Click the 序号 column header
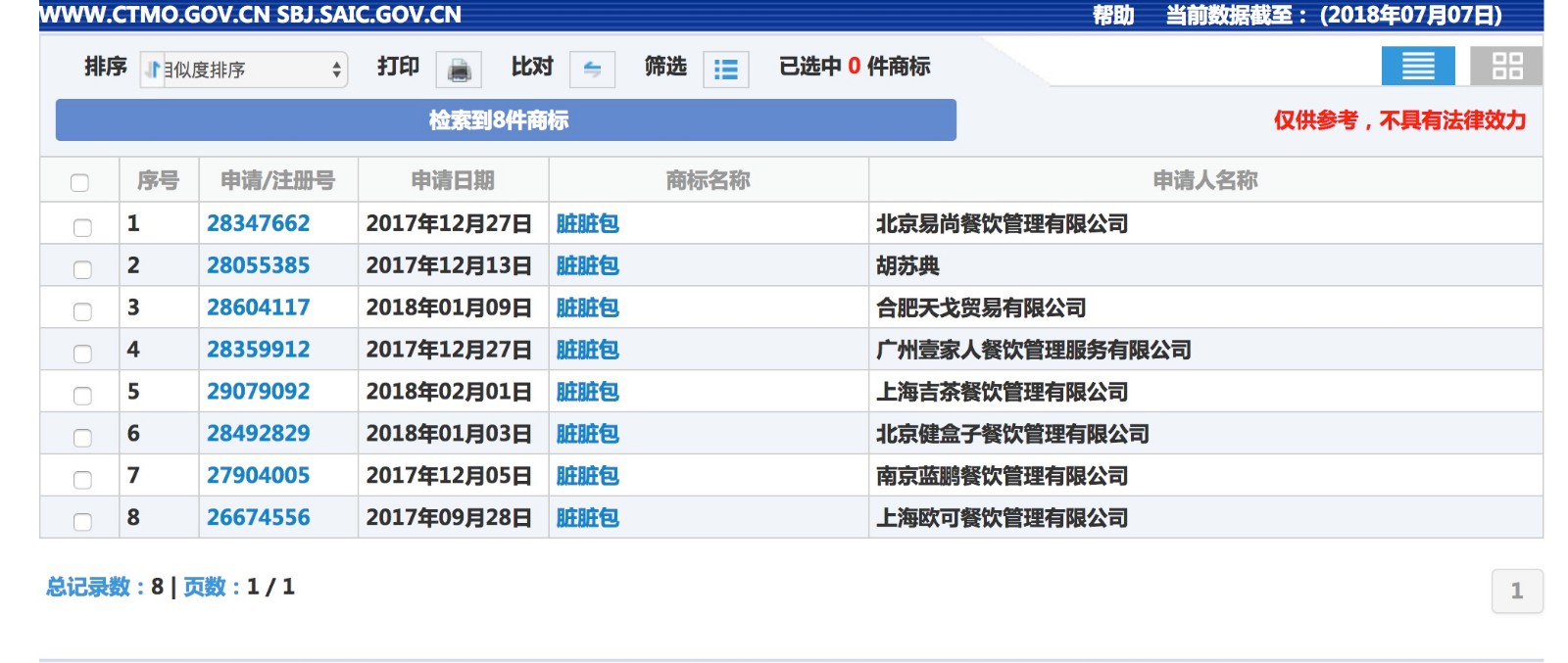The width and height of the screenshot is (1568, 663). click(159, 180)
